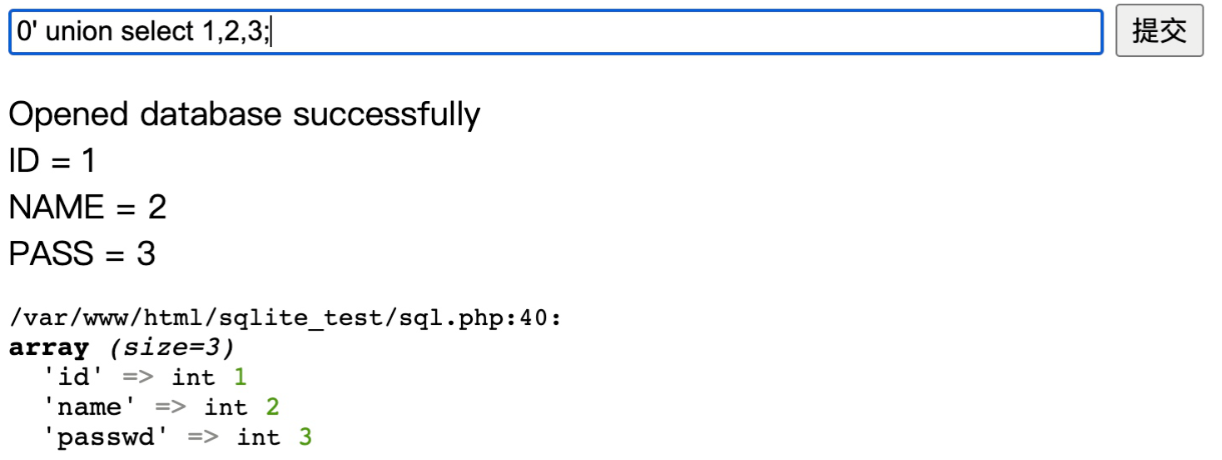This screenshot has height=460, width=1222.
Task: Click the 'Opened database successfully' message
Action: click(x=244, y=114)
